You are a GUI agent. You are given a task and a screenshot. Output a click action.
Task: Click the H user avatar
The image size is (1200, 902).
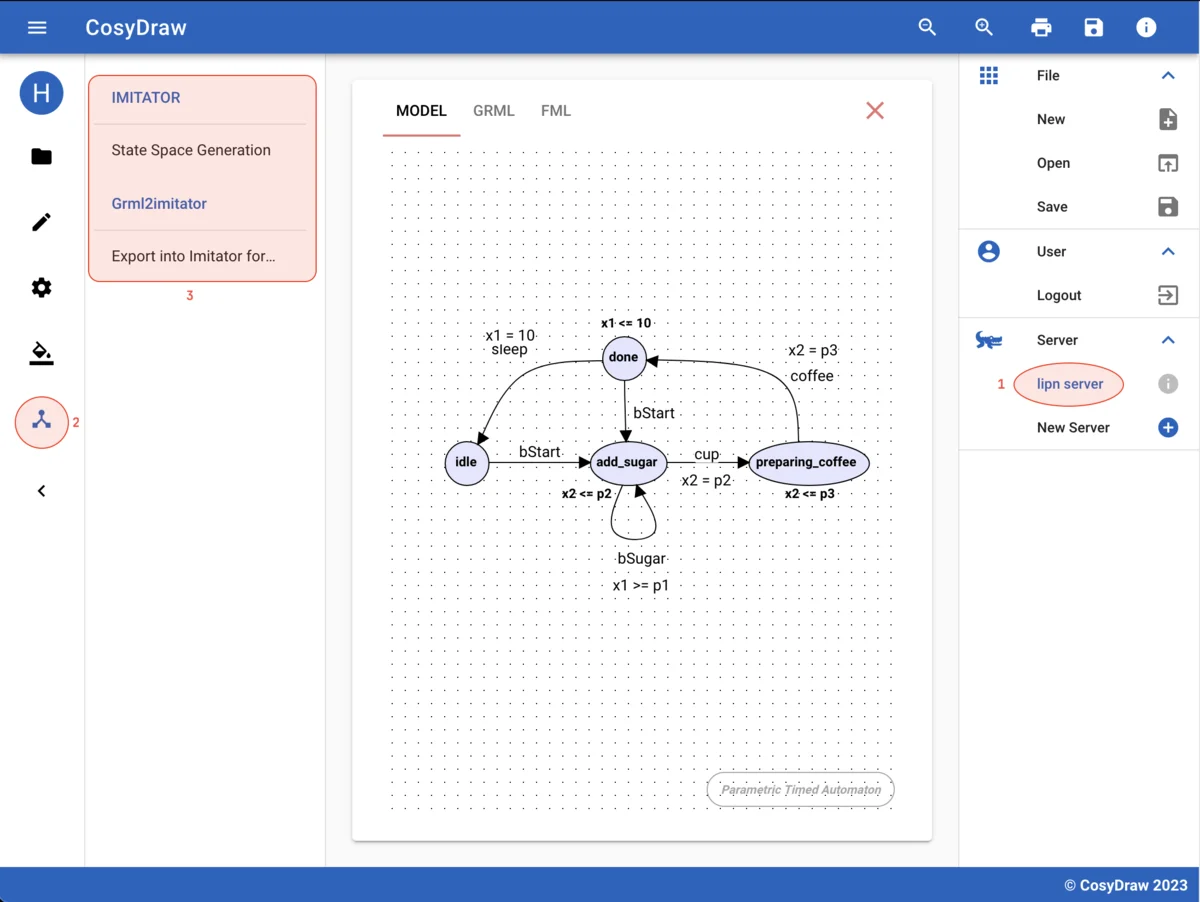[x=41, y=94]
